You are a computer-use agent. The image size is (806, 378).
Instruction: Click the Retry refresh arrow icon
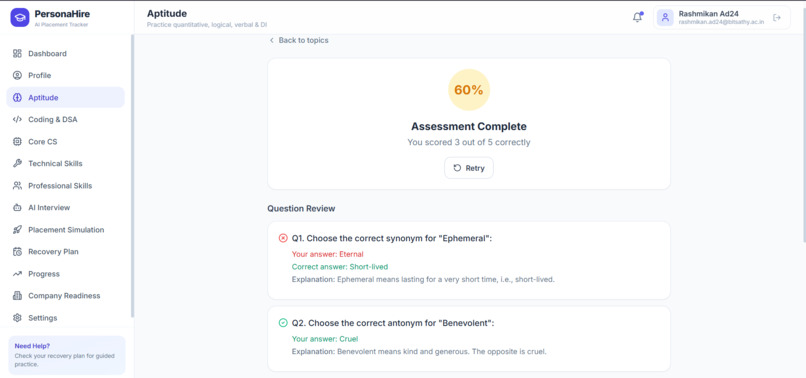[457, 168]
